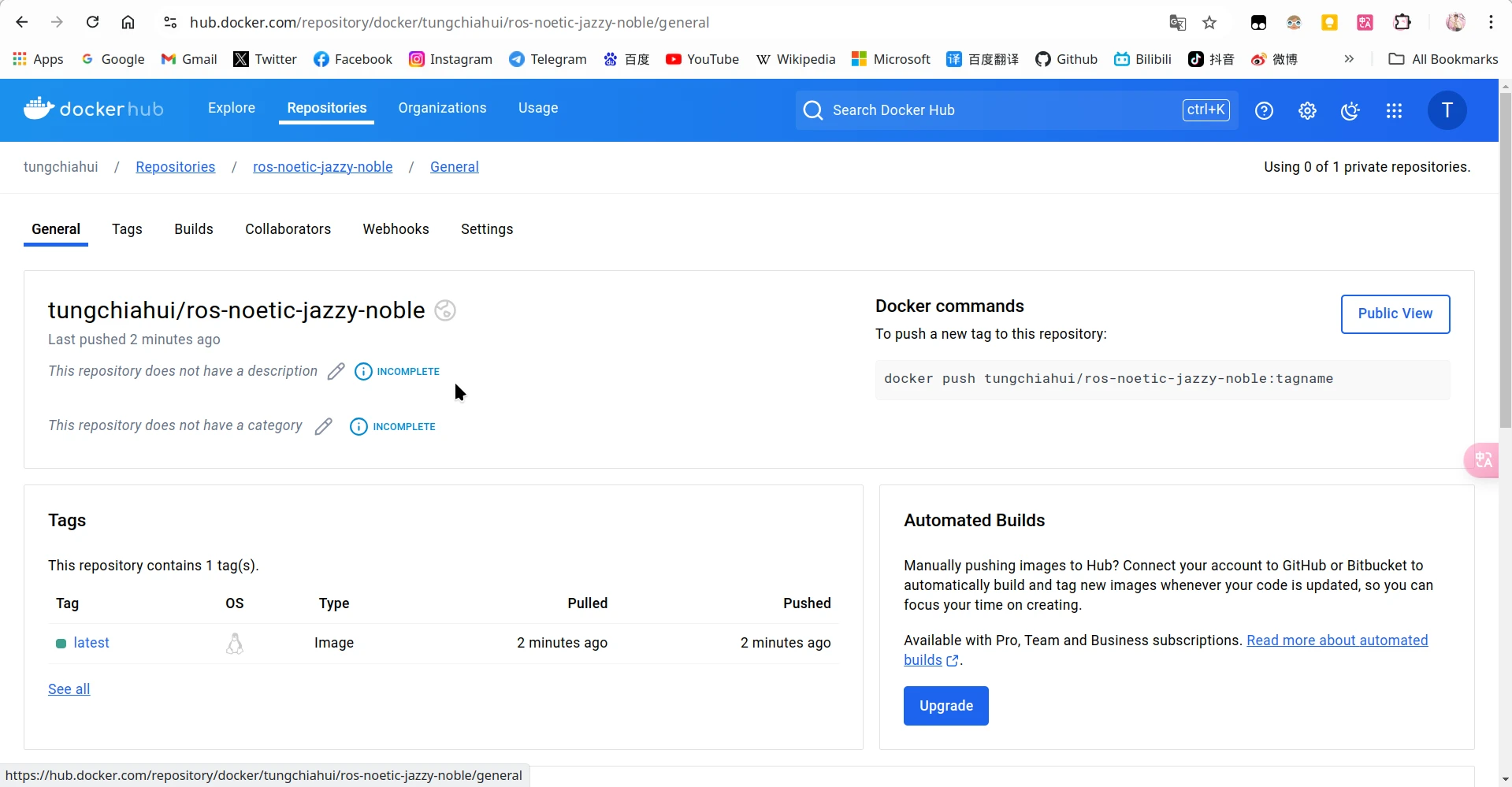
Task: Click the Linux penguin OS icon
Action: click(x=235, y=644)
